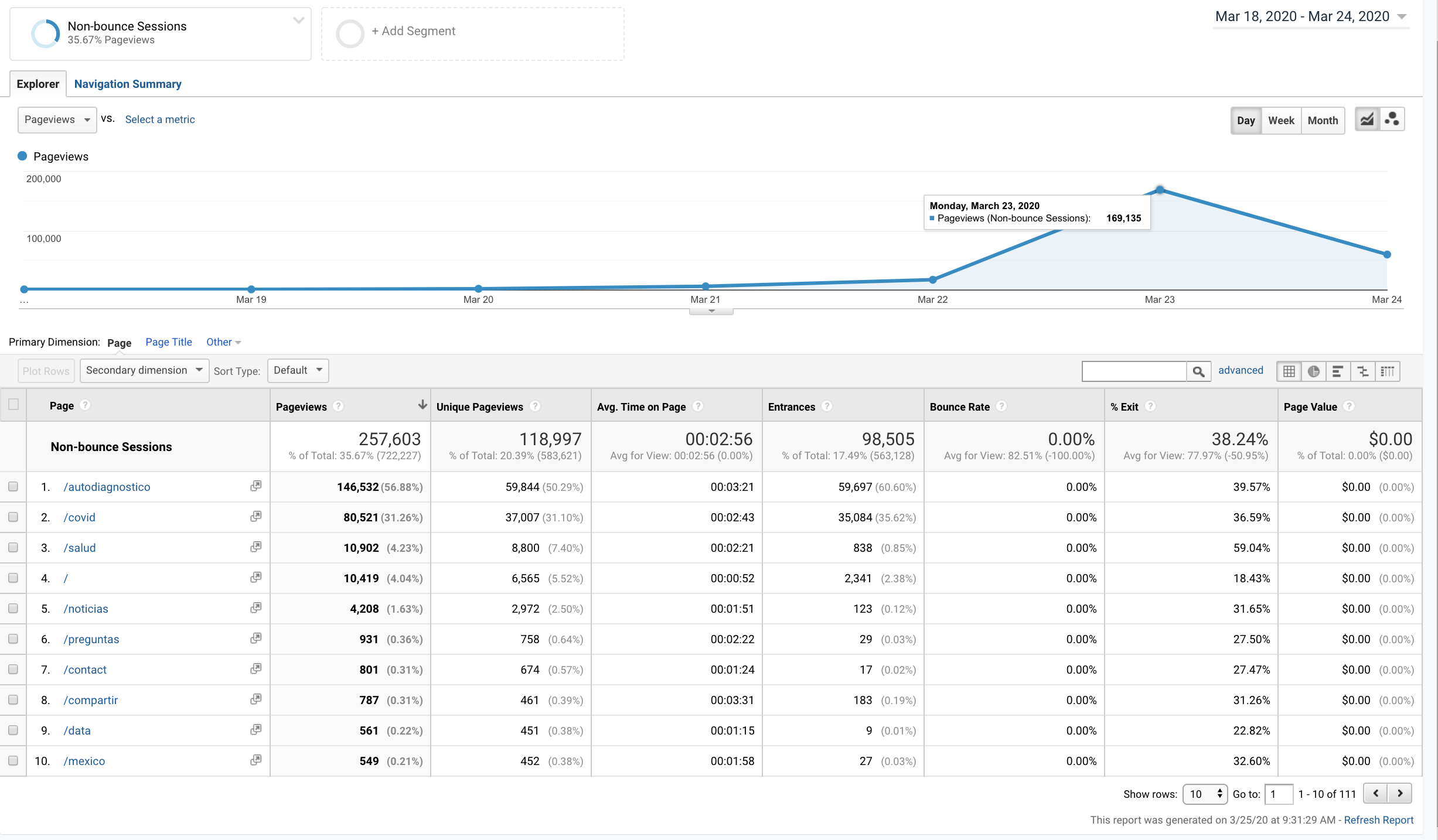Check the /salud row checkbox
This screenshot has width=1438, height=840.
(13, 548)
